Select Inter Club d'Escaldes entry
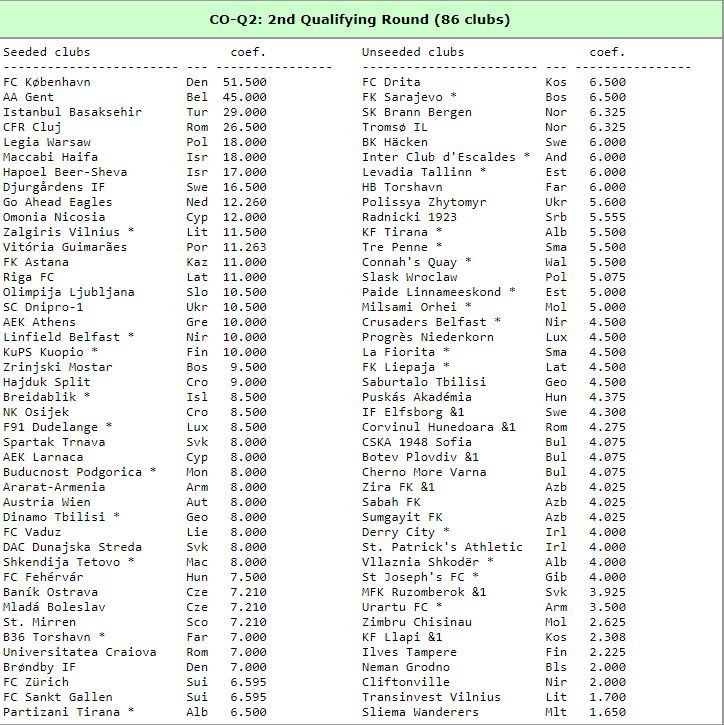Viewport: 724px width, 725px height. tap(439, 157)
